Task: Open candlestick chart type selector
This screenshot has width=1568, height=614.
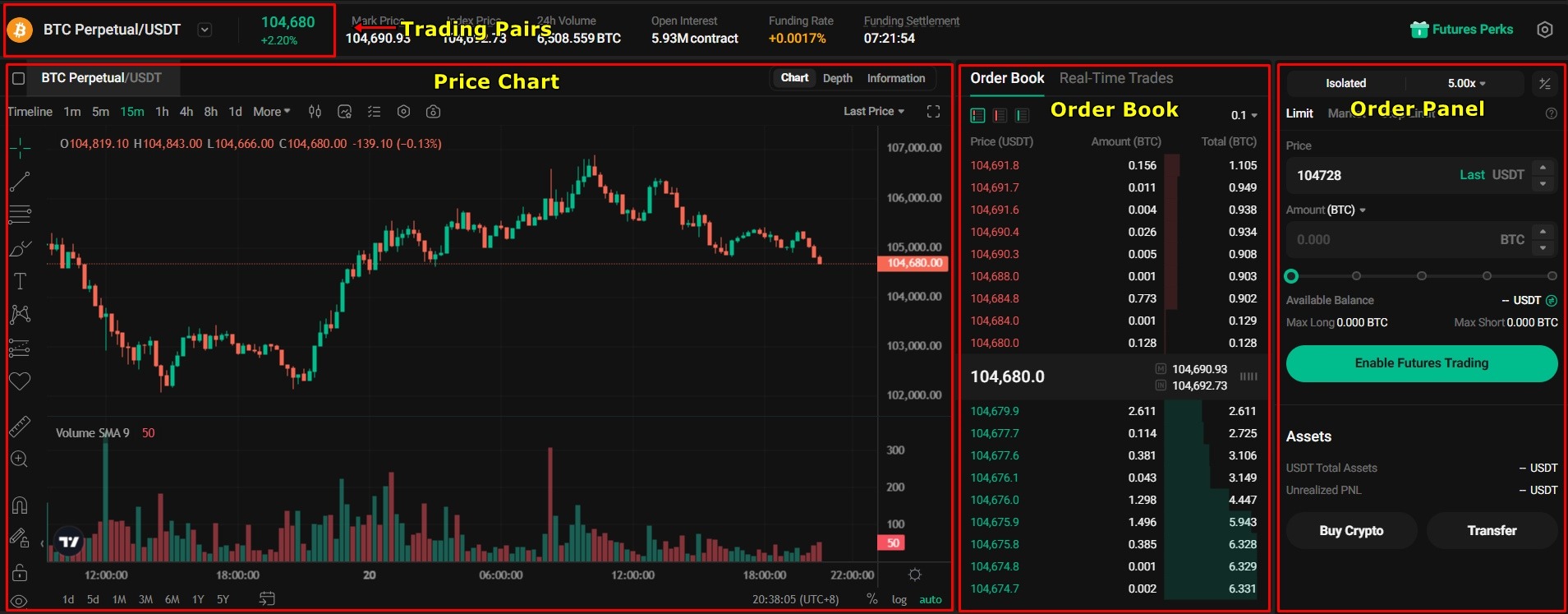Action: coord(315,112)
